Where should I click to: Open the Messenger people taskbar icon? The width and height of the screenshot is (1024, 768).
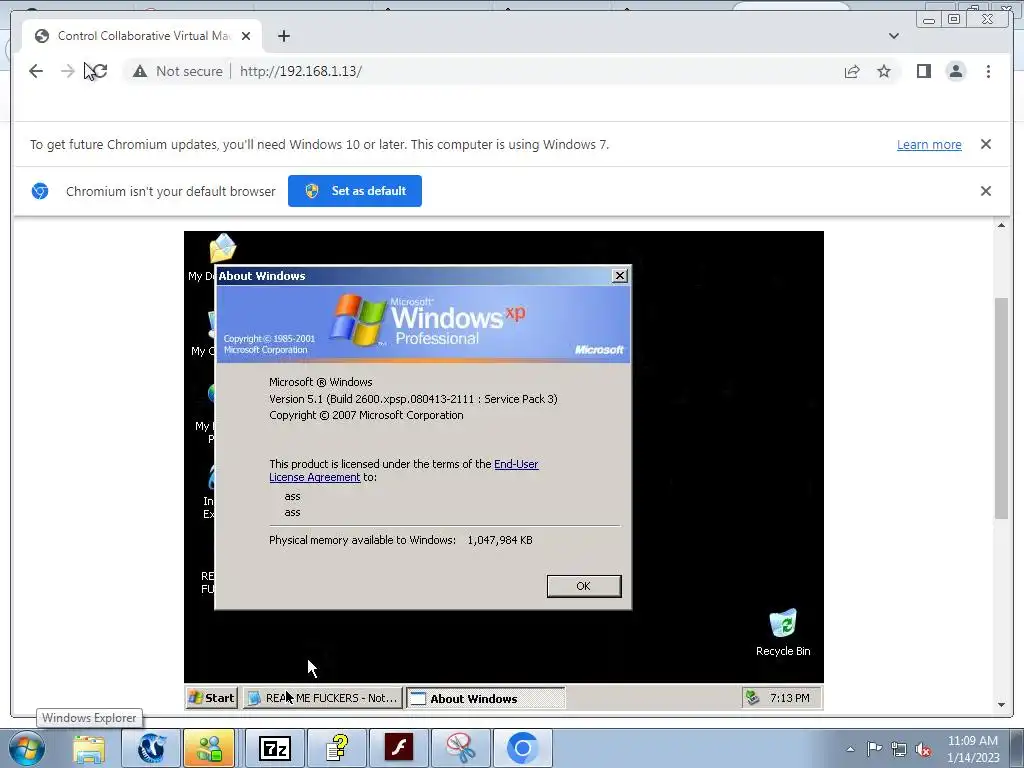coord(209,748)
